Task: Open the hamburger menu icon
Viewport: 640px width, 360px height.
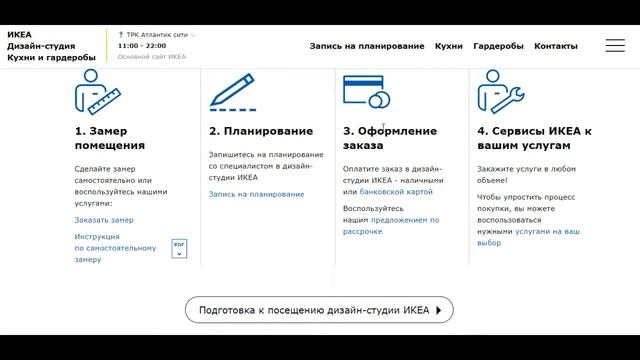Action: click(615, 45)
